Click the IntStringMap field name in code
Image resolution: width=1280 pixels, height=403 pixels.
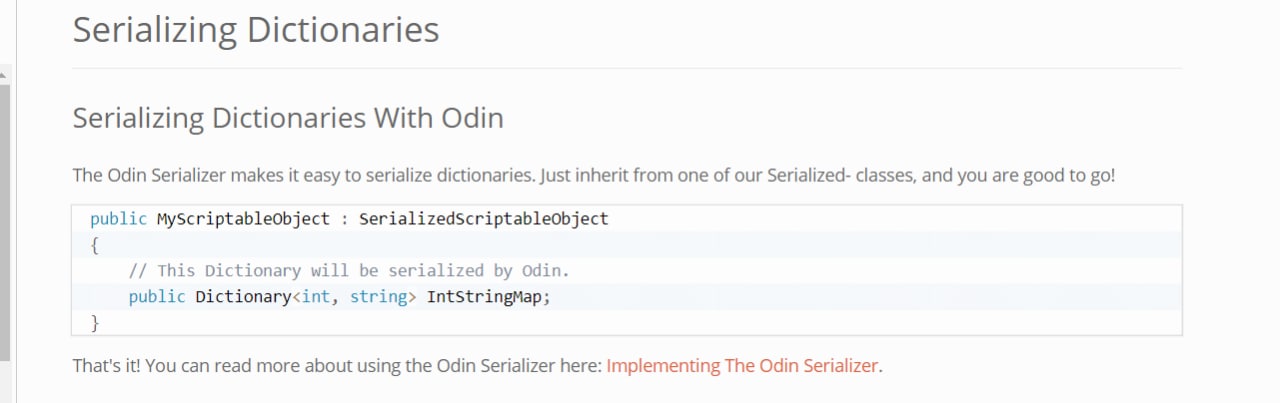489,296
